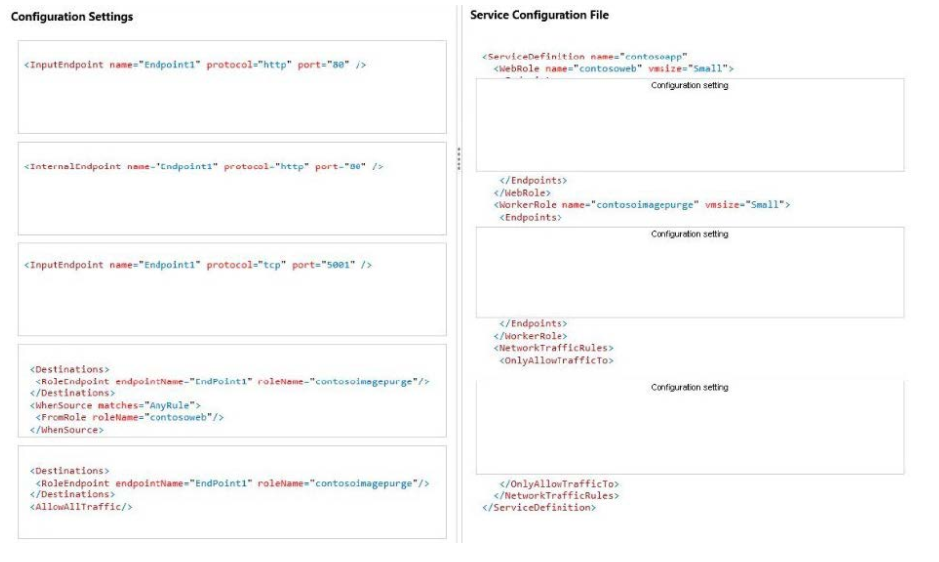Click the Configuration Settings heading

click(72, 17)
